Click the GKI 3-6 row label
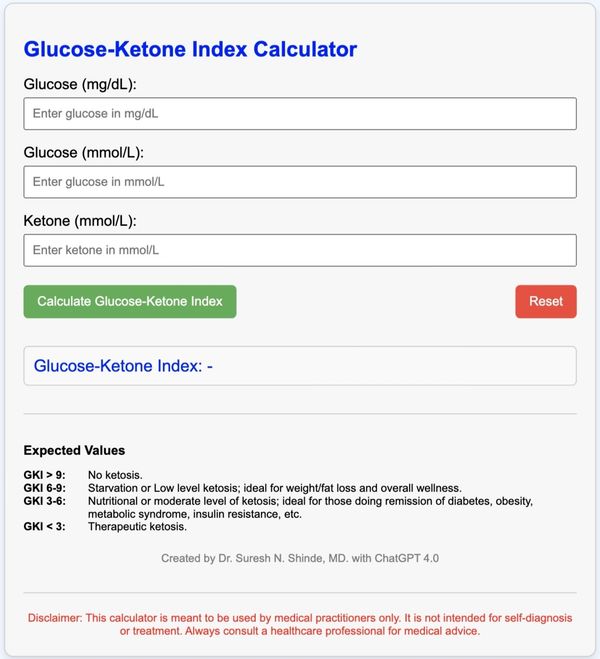 pyautogui.click(x=44, y=501)
